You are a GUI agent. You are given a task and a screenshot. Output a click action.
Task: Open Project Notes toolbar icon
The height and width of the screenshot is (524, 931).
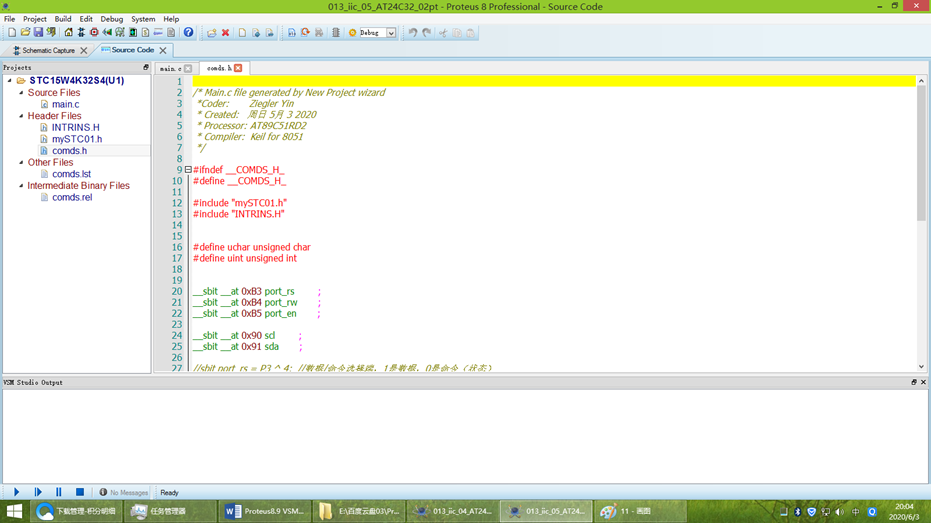171,33
